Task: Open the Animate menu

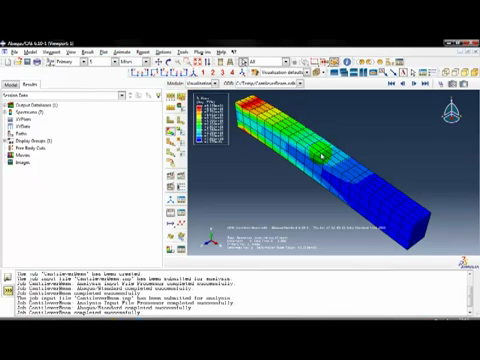Action: click(122, 52)
